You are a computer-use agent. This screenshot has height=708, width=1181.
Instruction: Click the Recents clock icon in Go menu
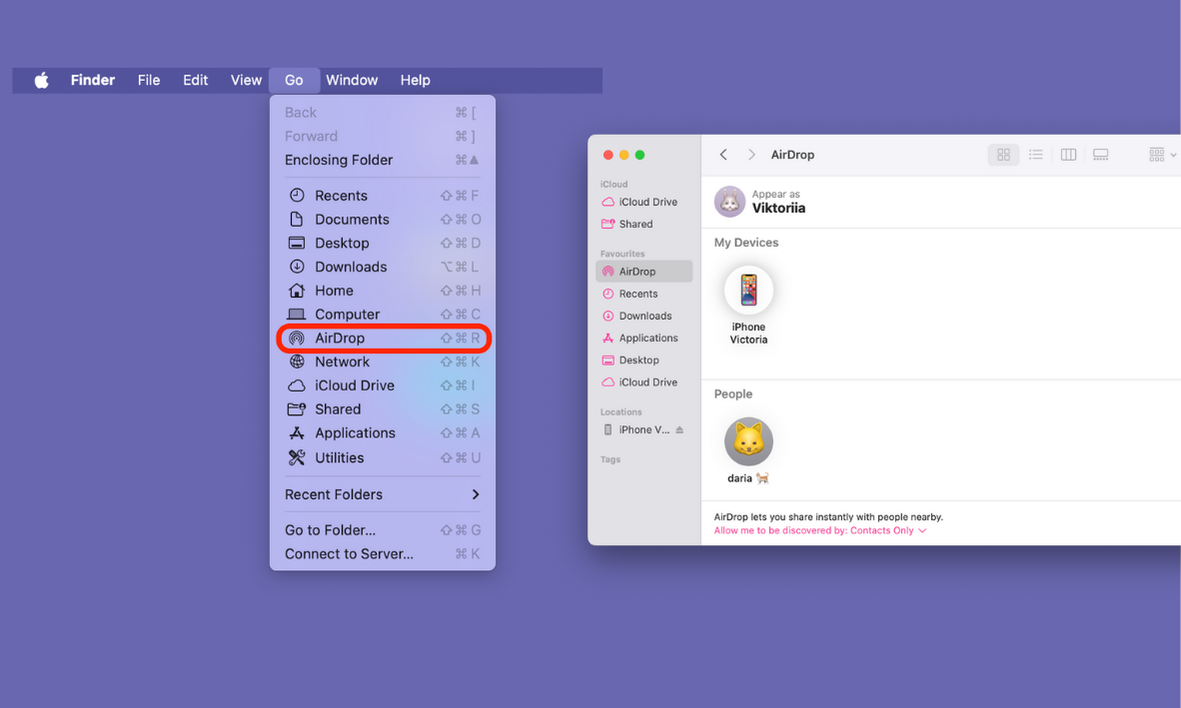click(x=297, y=195)
